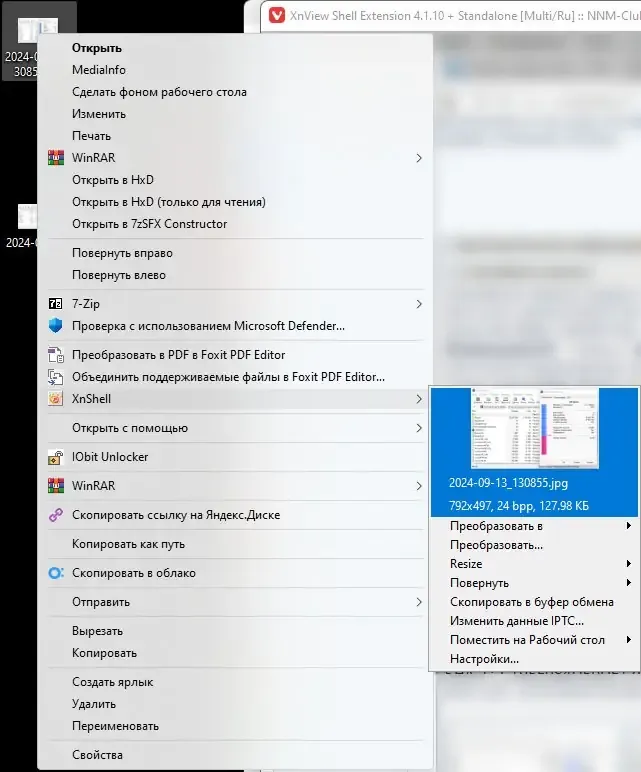Click Преобразовать... in XnShell submenu
The width and height of the screenshot is (641, 772).
click(534, 545)
